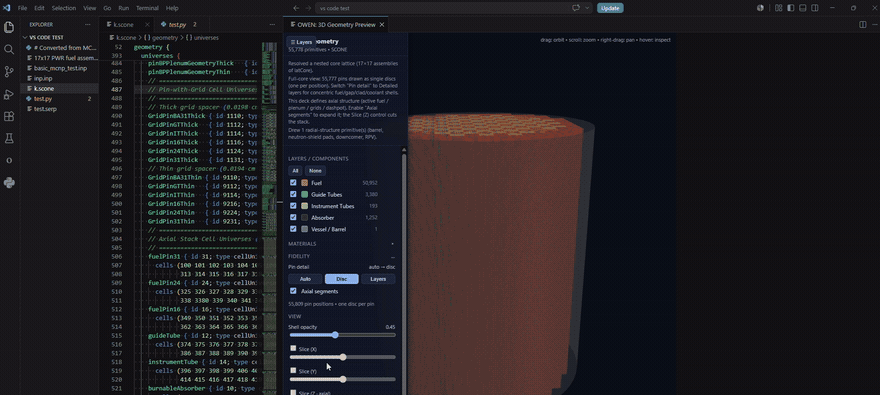Click the Update button
Image resolution: width=880 pixels, height=395 pixels.
click(x=610, y=8)
